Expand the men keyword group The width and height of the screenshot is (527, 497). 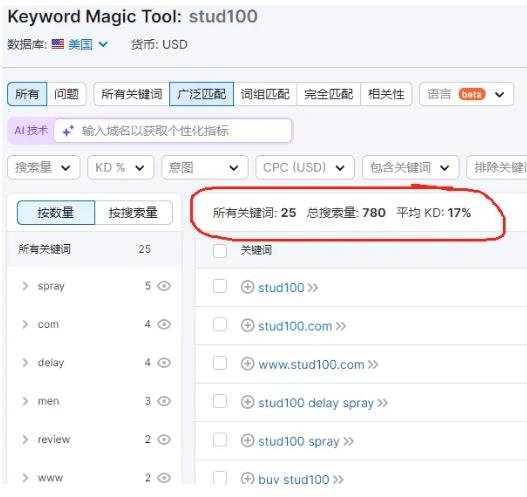(x=25, y=401)
